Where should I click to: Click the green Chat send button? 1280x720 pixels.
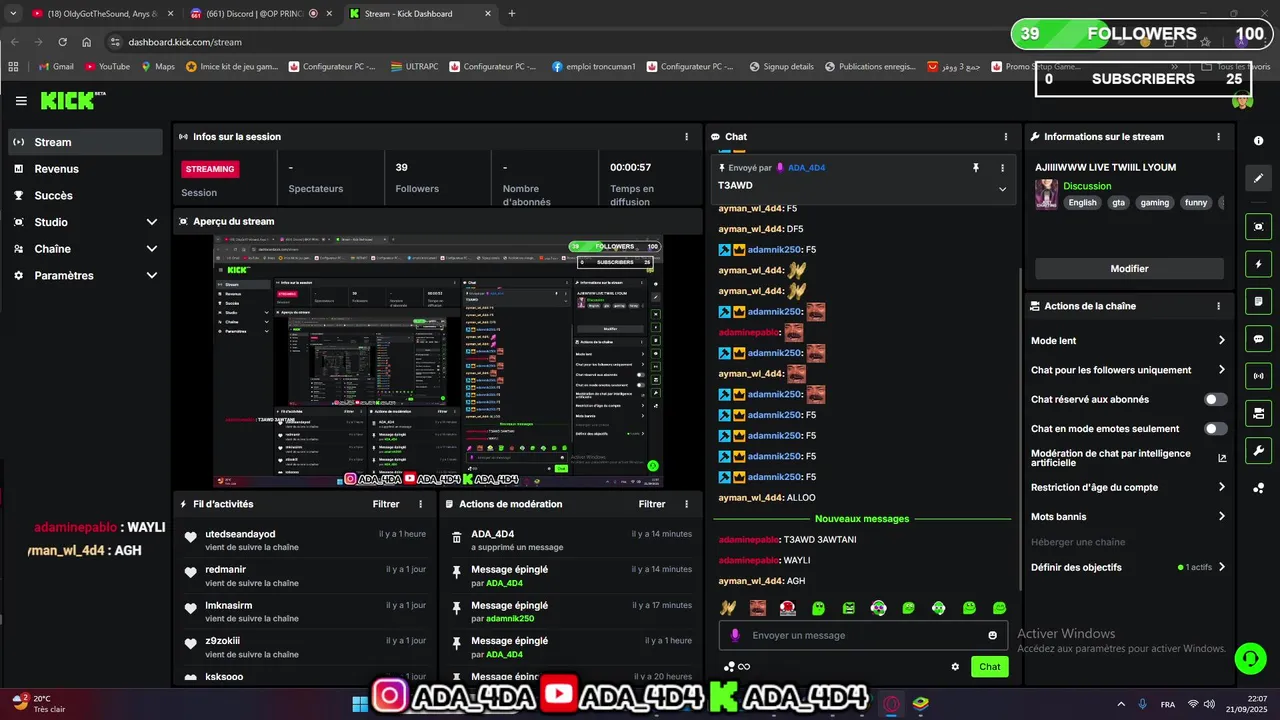(990, 667)
